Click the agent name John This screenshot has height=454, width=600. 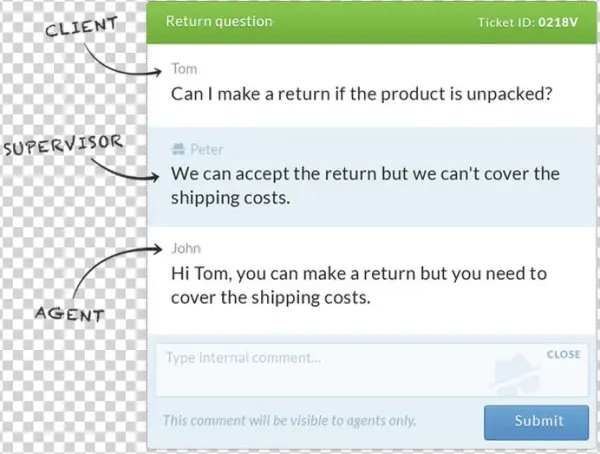[x=186, y=248]
